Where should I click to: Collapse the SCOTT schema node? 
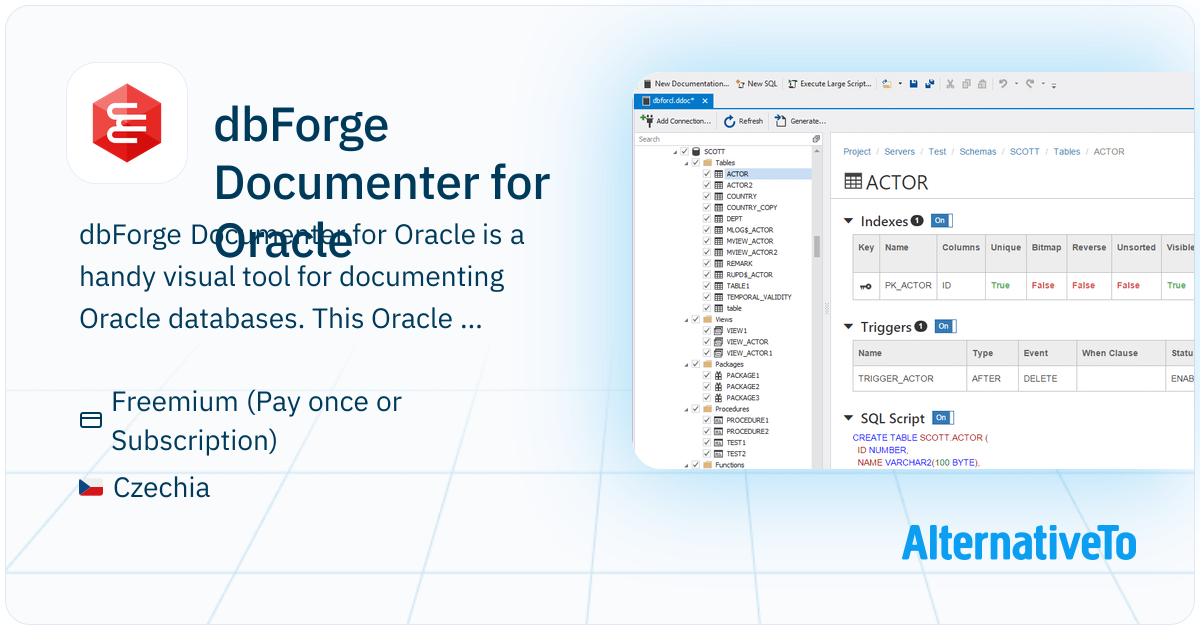pyautogui.click(x=673, y=151)
